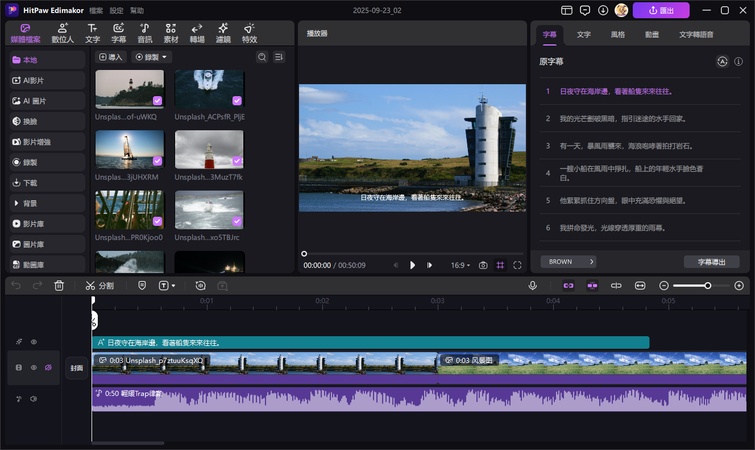Viewport: 755px width, 450px height.
Task: Expand the BROWN style selector arrow
Action: point(592,261)
